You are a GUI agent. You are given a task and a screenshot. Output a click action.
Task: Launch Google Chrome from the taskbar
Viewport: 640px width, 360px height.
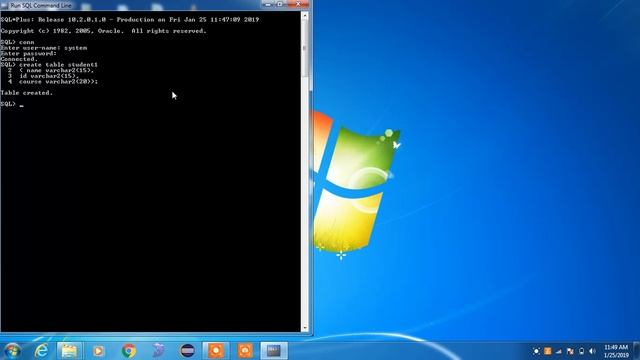[129, 351]
